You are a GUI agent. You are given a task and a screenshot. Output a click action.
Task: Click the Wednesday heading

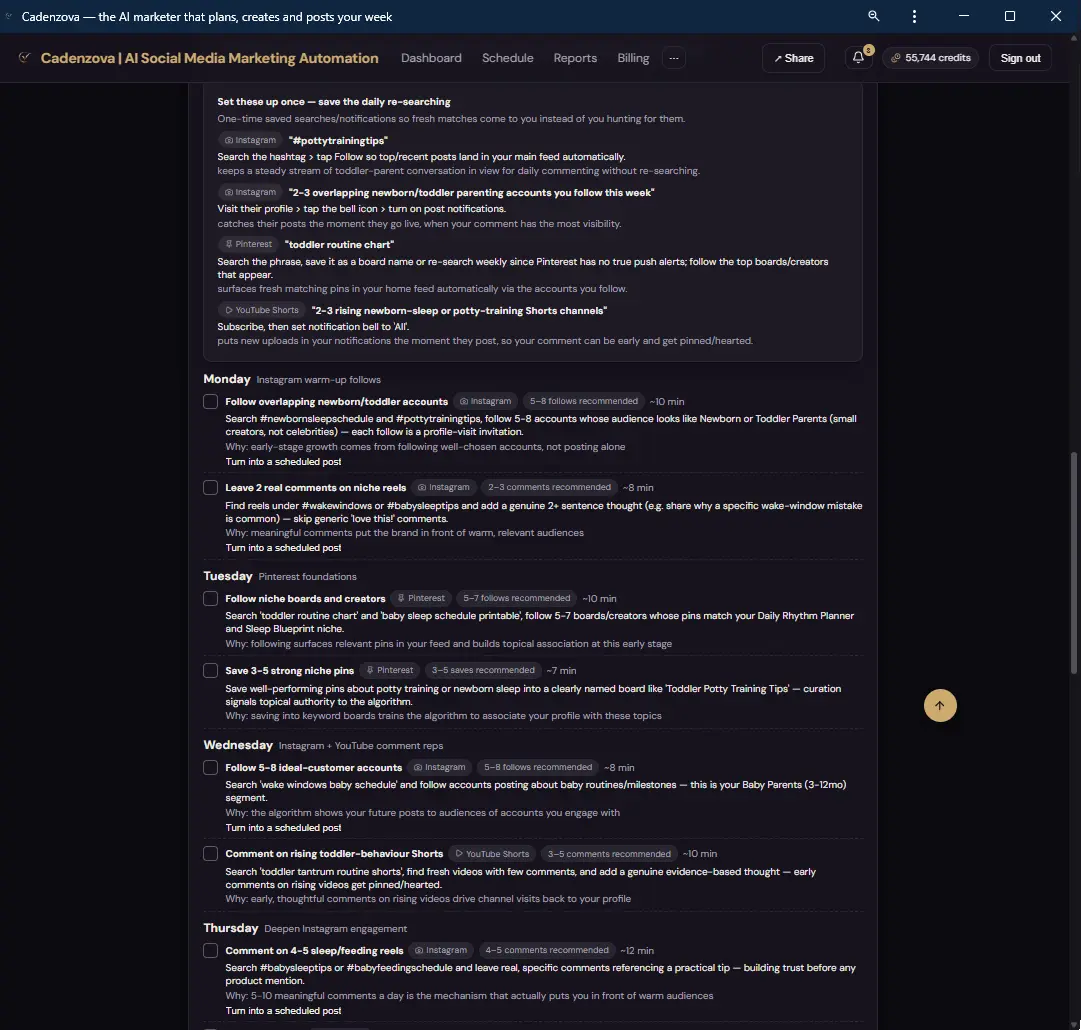point(238,745)
